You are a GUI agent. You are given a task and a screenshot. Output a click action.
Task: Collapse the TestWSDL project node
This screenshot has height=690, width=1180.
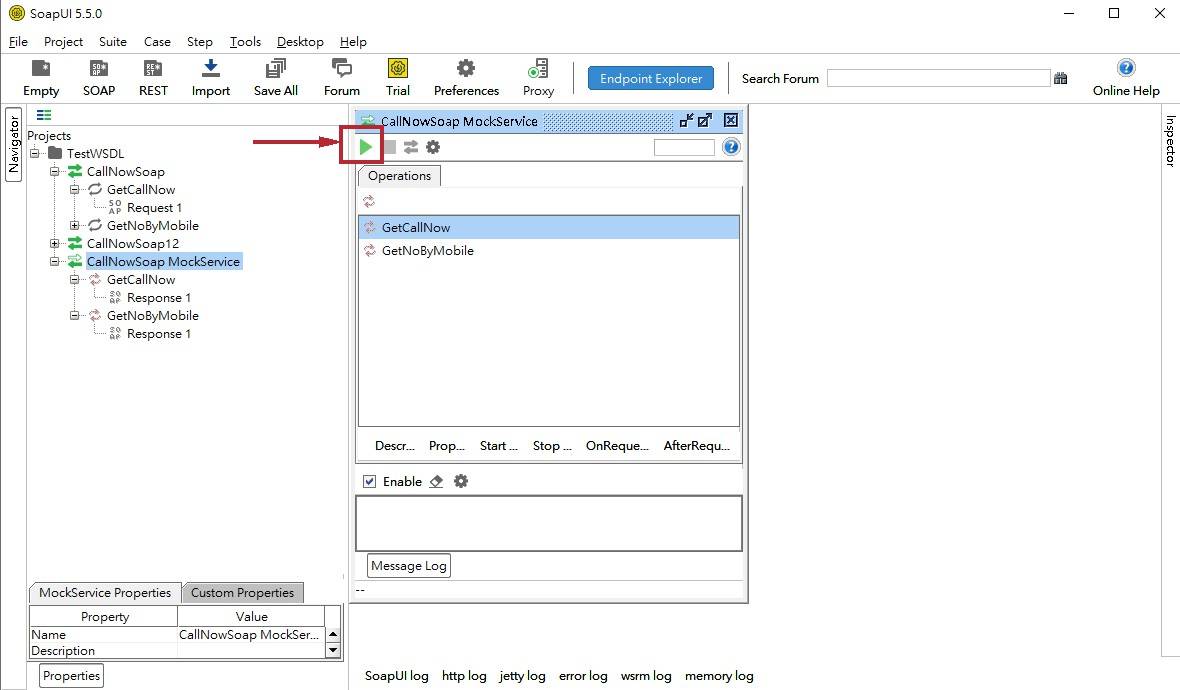click(35, 154)
